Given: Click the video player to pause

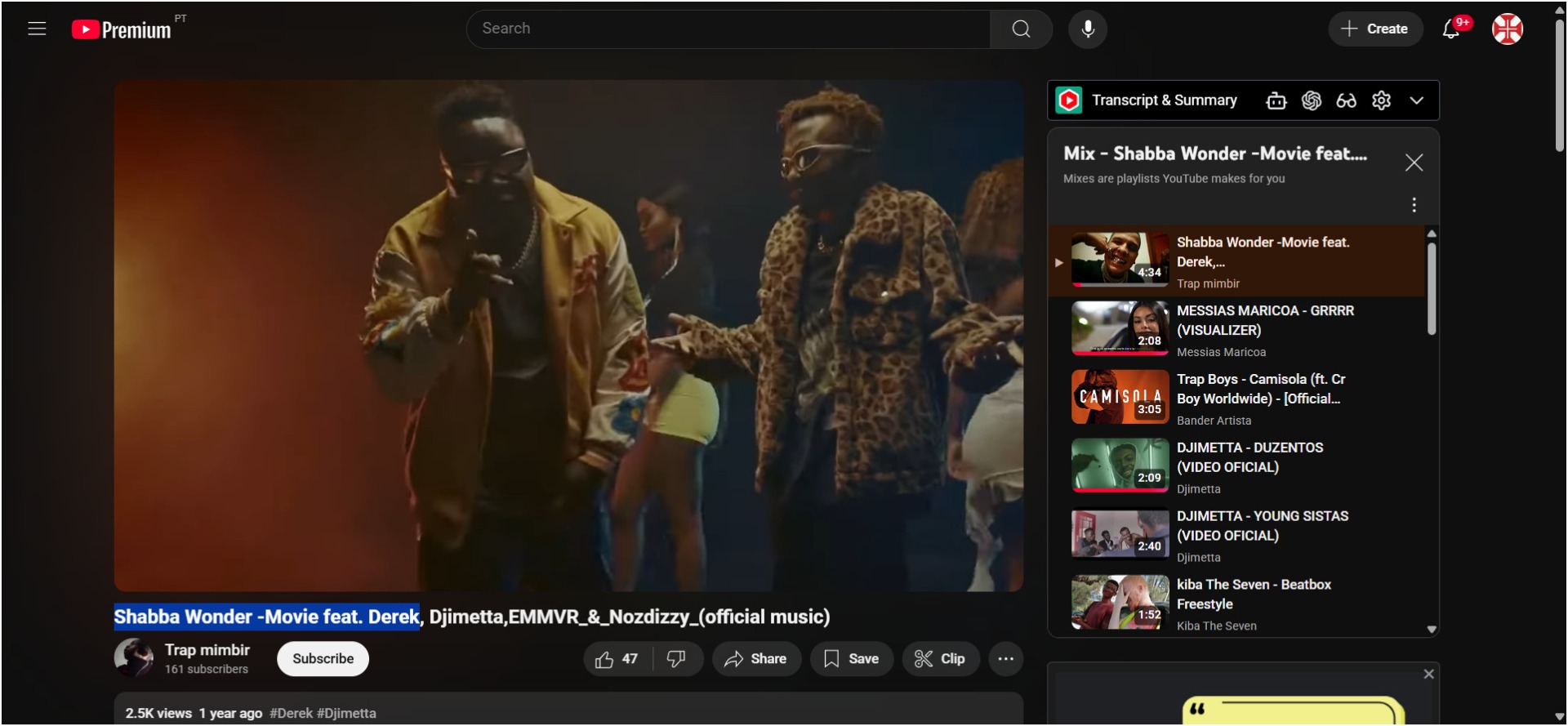Looking at the screenshot, I should [x=568, y=336].
